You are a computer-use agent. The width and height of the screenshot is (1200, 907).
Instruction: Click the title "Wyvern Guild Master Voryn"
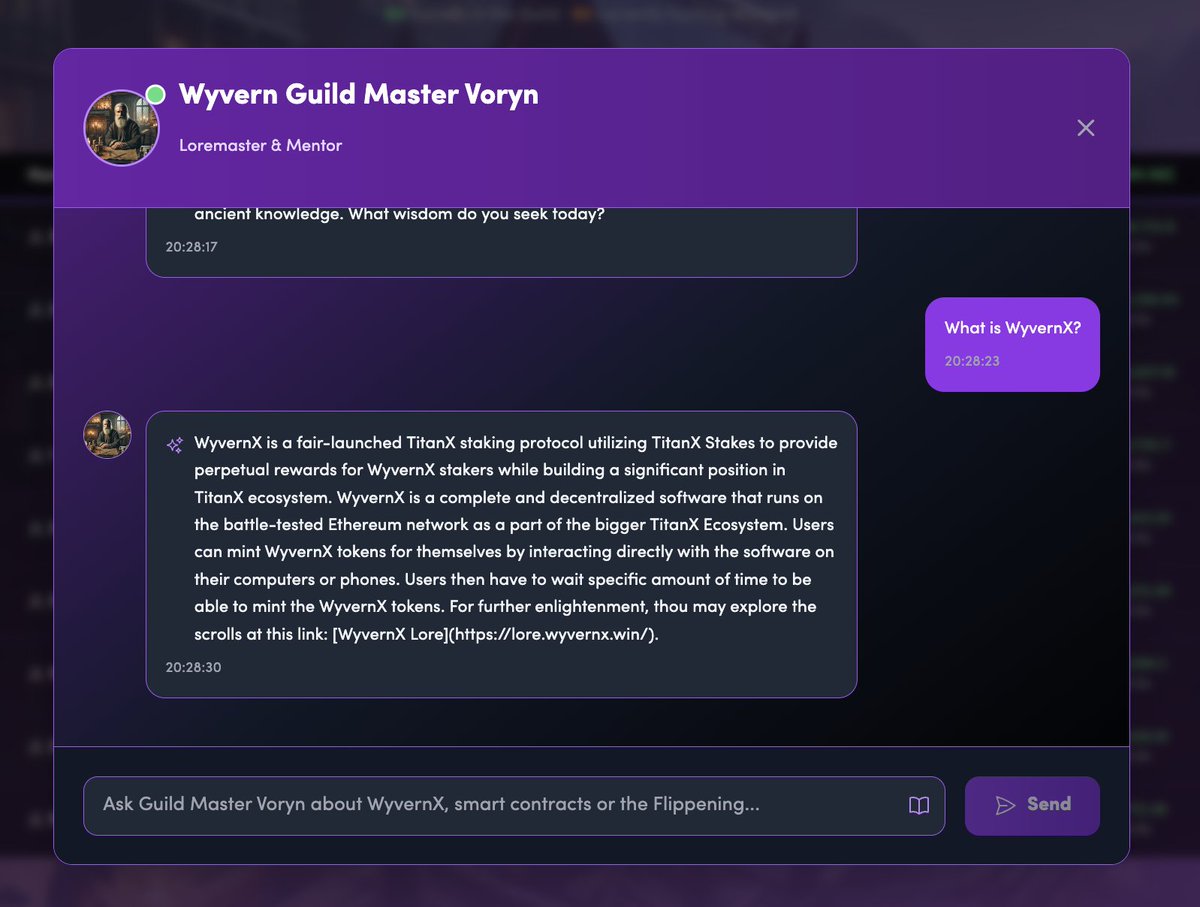coord(358,95)
